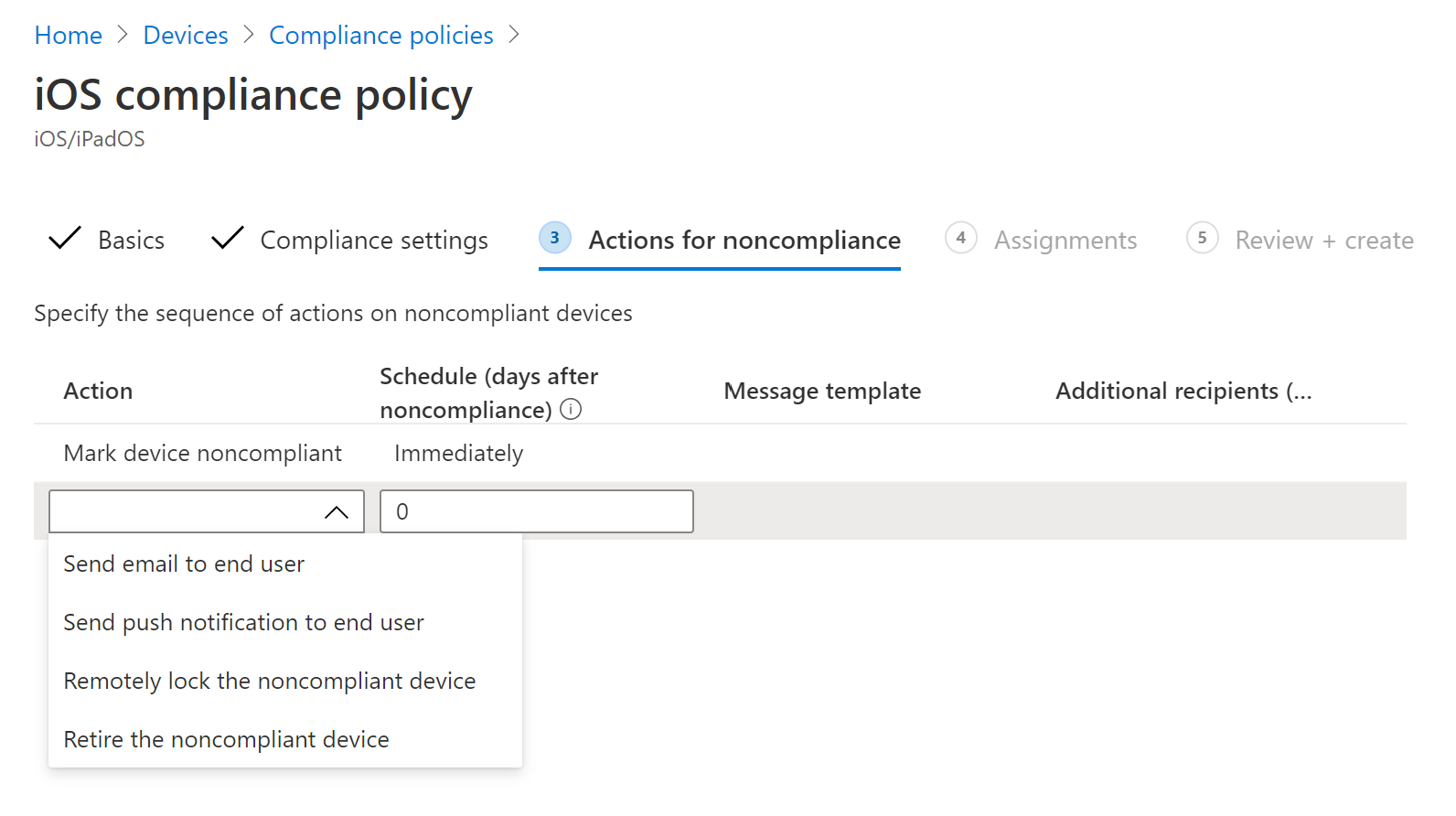Navigate to Home breadcrumb link
Image resolution: width=1456 pixels, height=816 pixels.
click(x=69, y=36)
